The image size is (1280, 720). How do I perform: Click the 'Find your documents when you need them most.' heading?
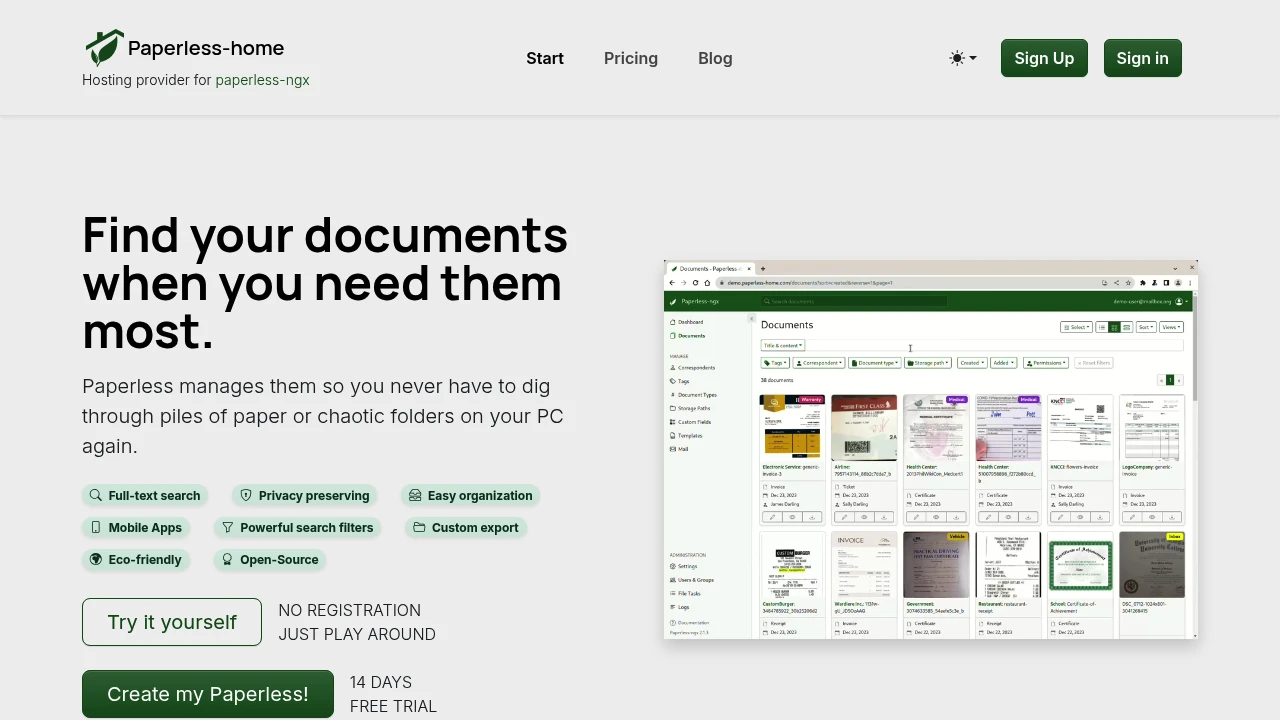tap(325, 283)
